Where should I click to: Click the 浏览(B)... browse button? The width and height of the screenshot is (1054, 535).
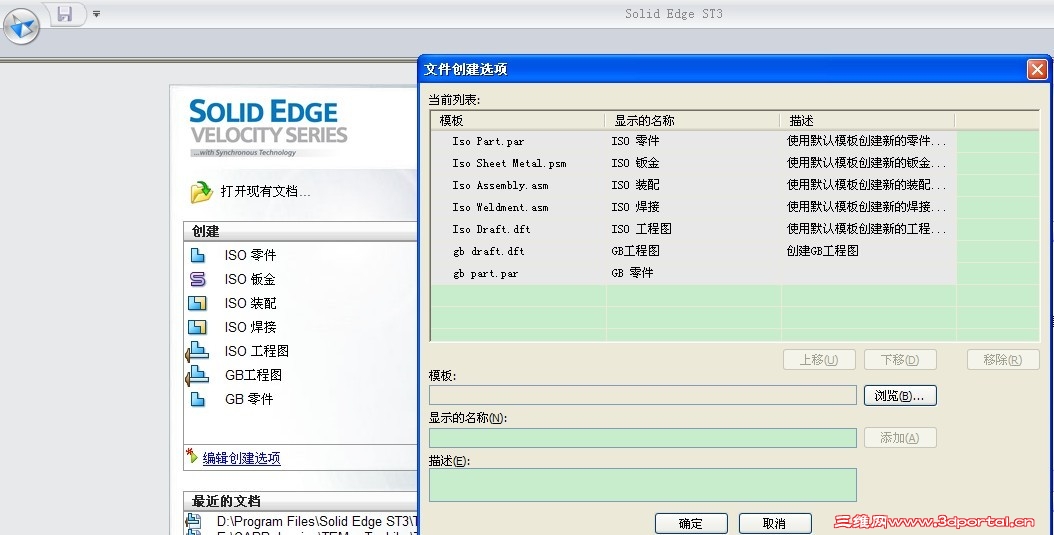[900, 395]
